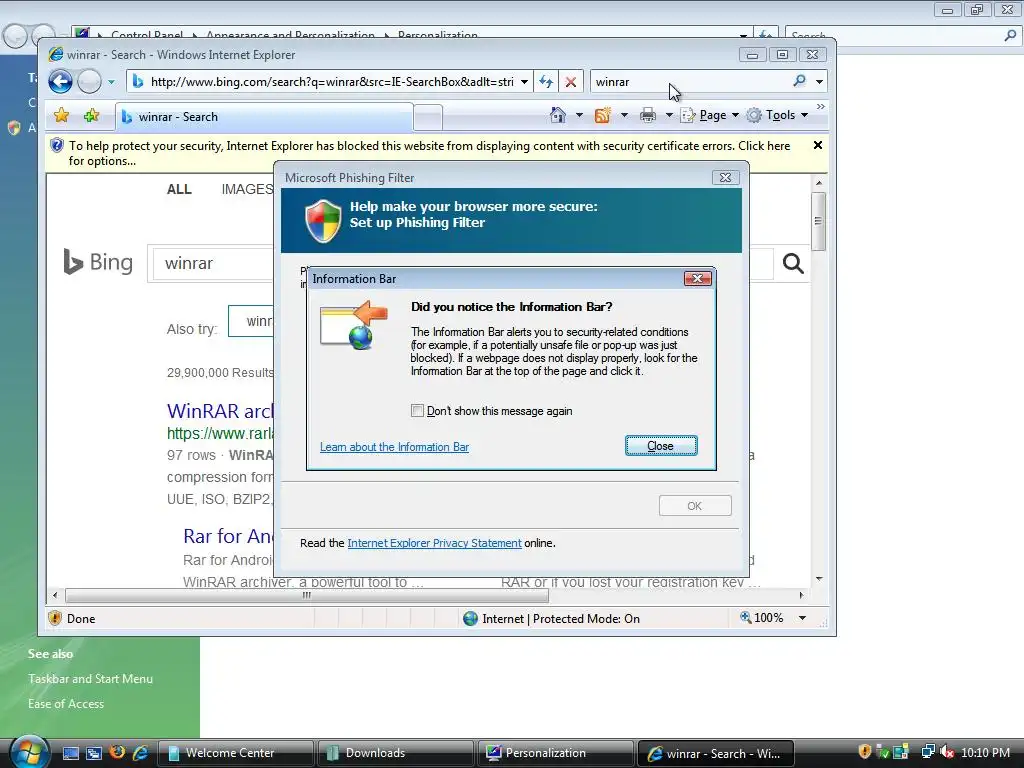The image size is (1024, 768).
Task: Click the scroll left arrow
Action: tap(55, 596)
